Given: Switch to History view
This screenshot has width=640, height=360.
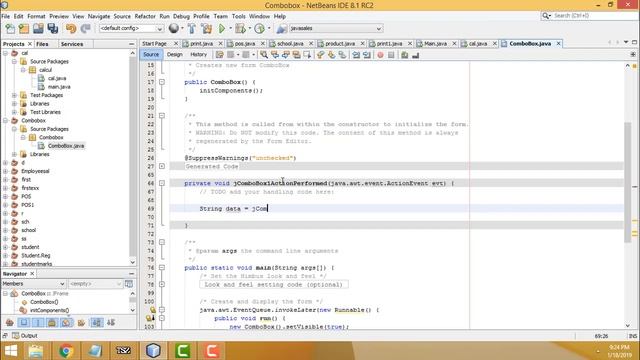Looking at the screenshot, I should click(198, 54).
